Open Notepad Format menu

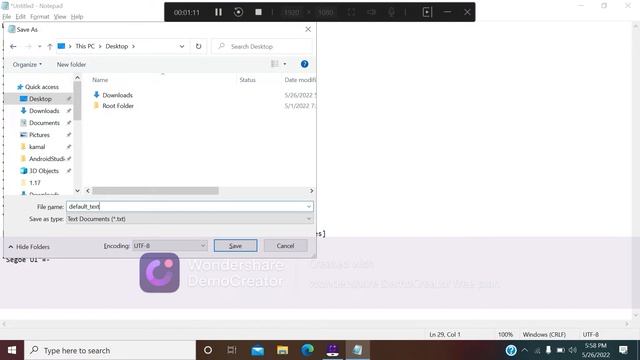coord(40,17)
